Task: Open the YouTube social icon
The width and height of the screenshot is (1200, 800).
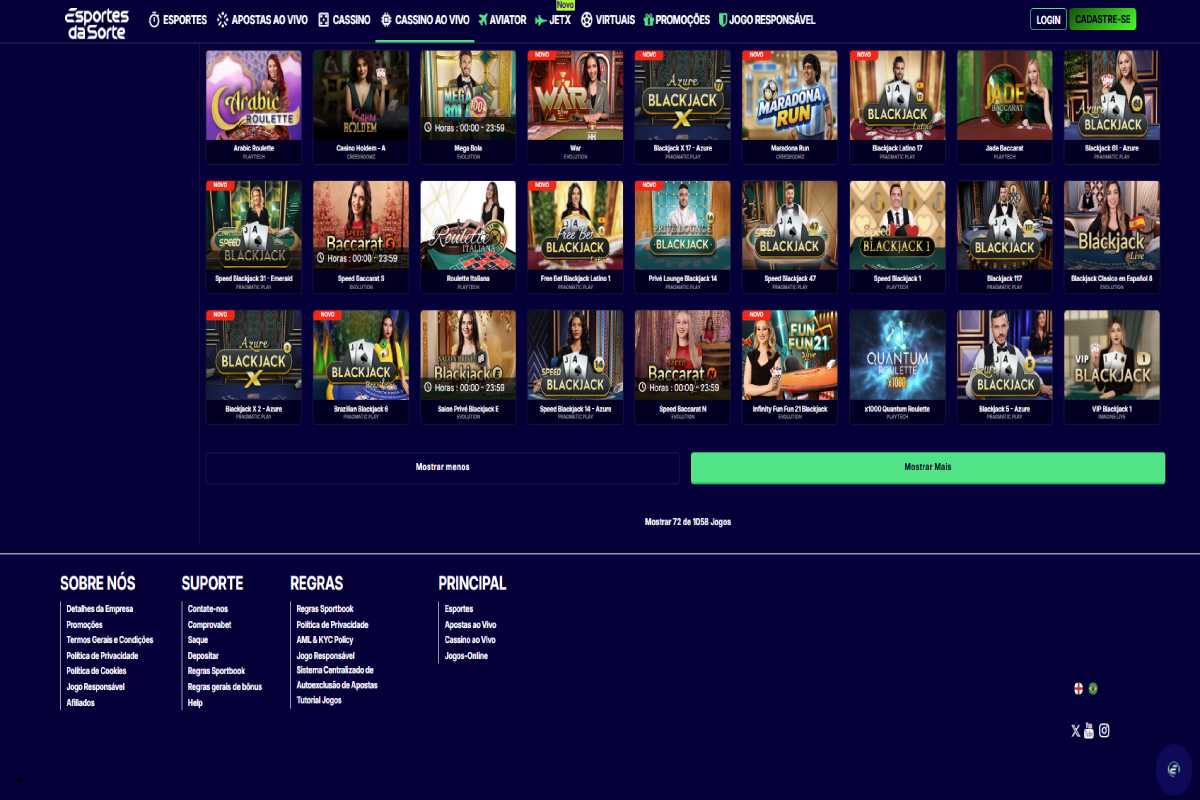Action: click(x=1089, y=731)
